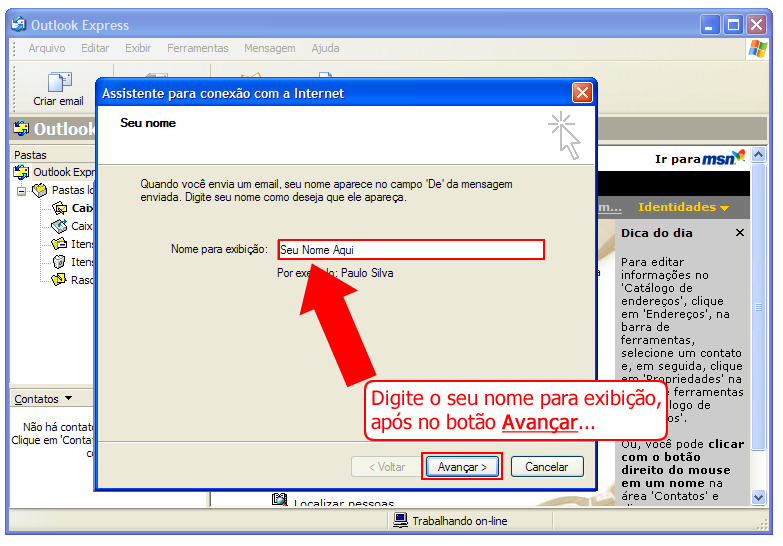
Task: Click the Outlook Express root folder icon
Action: (x=21, y=172)
